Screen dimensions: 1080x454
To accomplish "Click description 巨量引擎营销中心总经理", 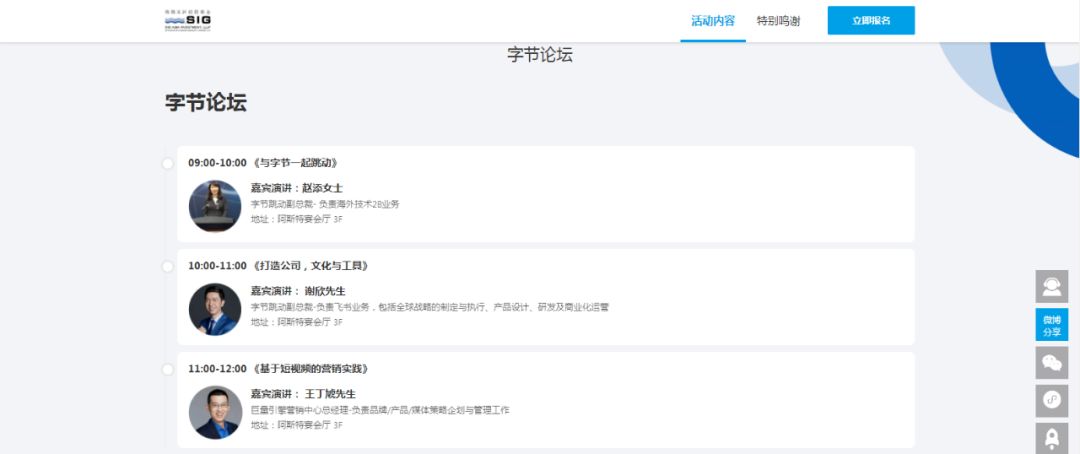I will (x=300, y=410).
